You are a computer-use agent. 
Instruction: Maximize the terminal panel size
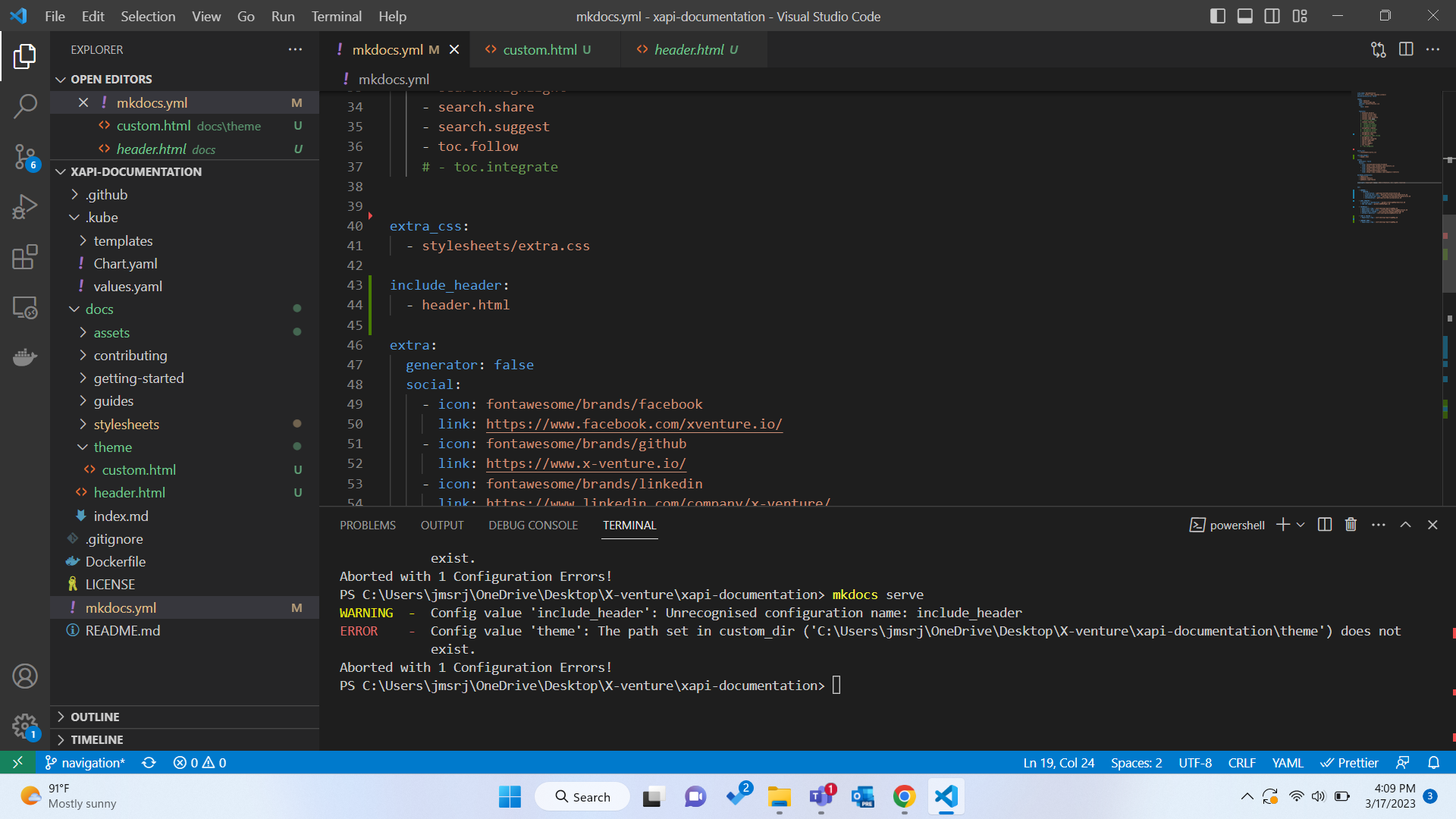click(1405, 525)
